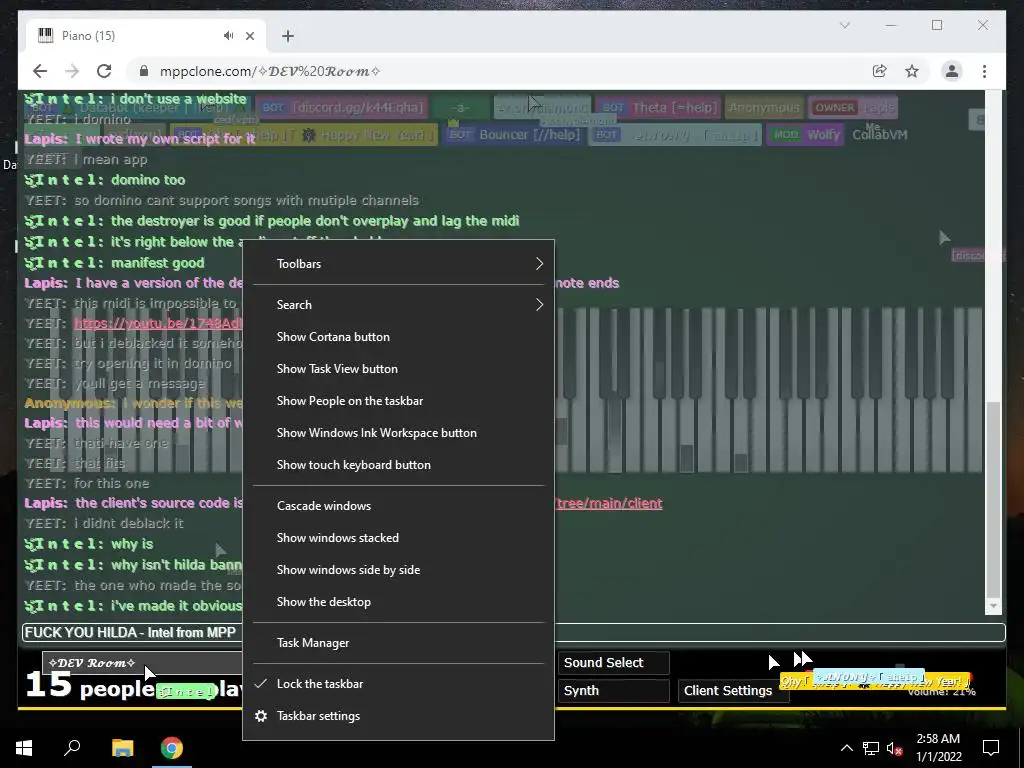Viewport: 1024px width, 768px height.
Task: Click the chat scrollbar thumb
Action: [x=993, y=500]
